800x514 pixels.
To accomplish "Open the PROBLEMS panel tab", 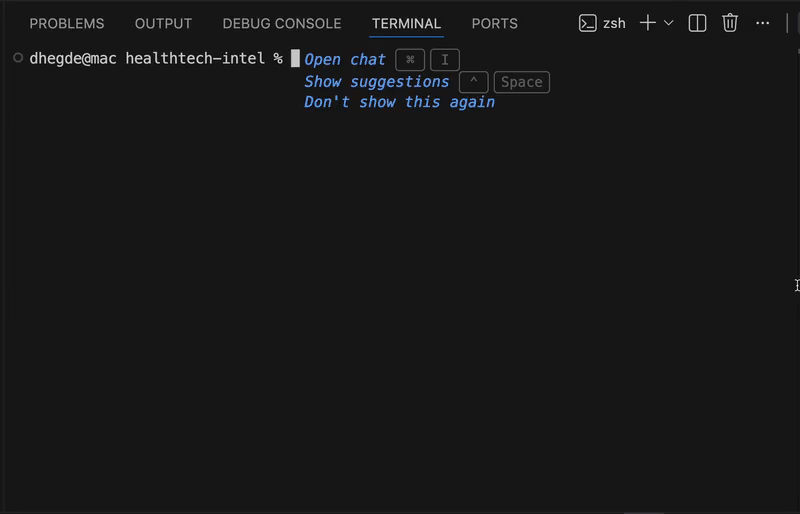I will click(67, 23).
